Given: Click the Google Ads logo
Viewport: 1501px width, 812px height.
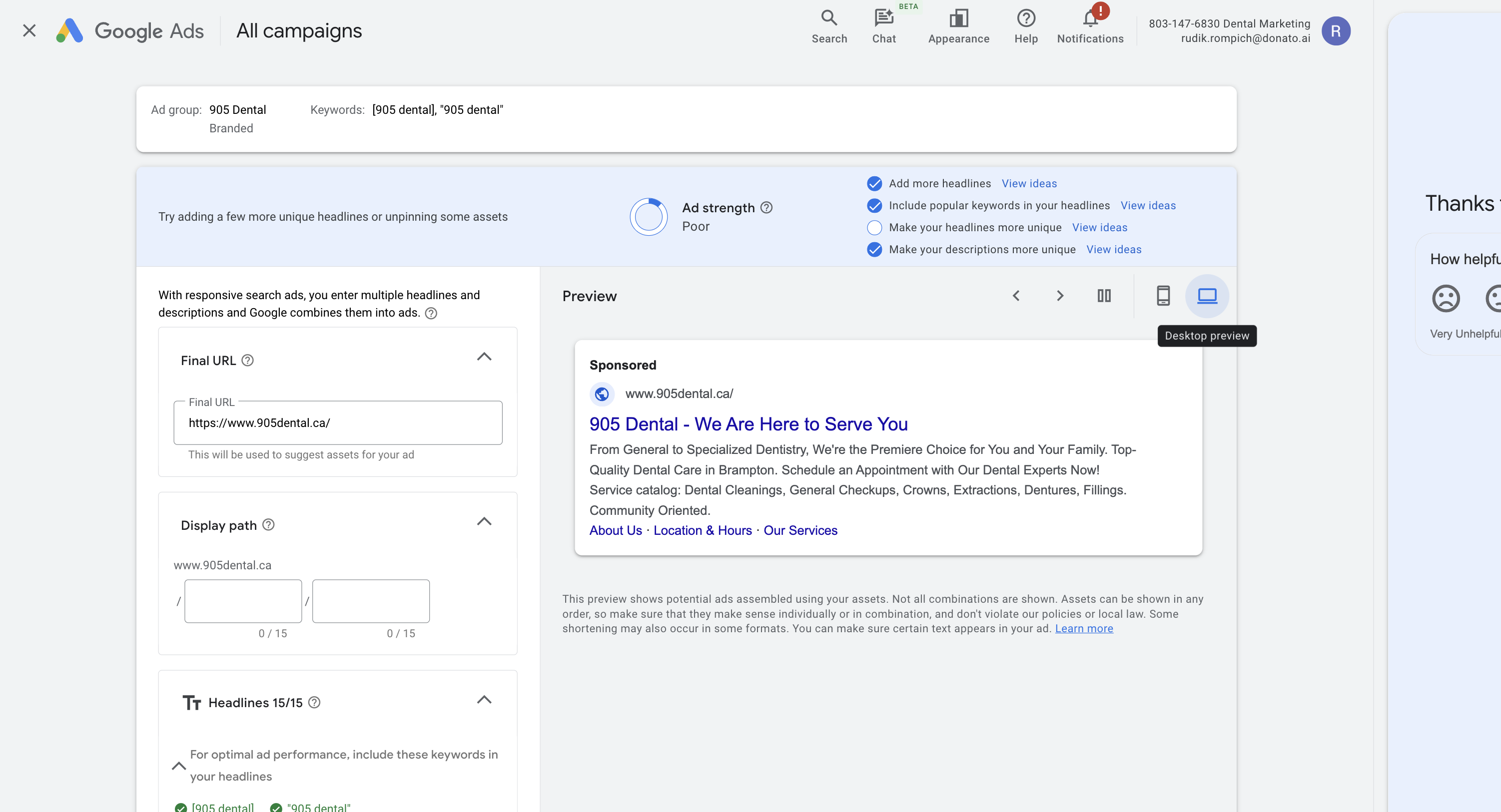Looking at the screenshot, I should pos(129,30).
